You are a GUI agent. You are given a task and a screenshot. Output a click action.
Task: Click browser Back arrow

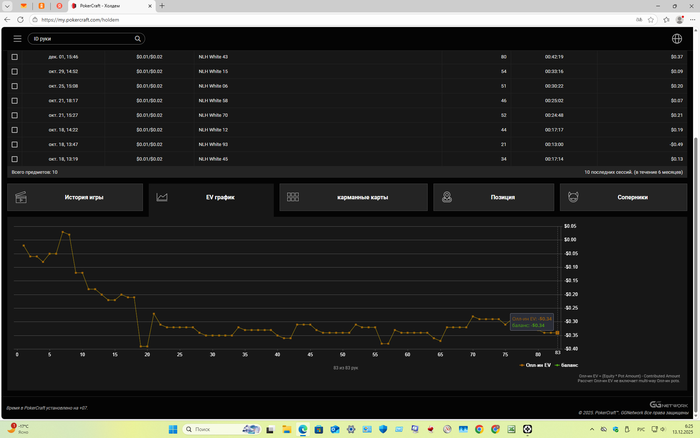click(x=7, y=20)
